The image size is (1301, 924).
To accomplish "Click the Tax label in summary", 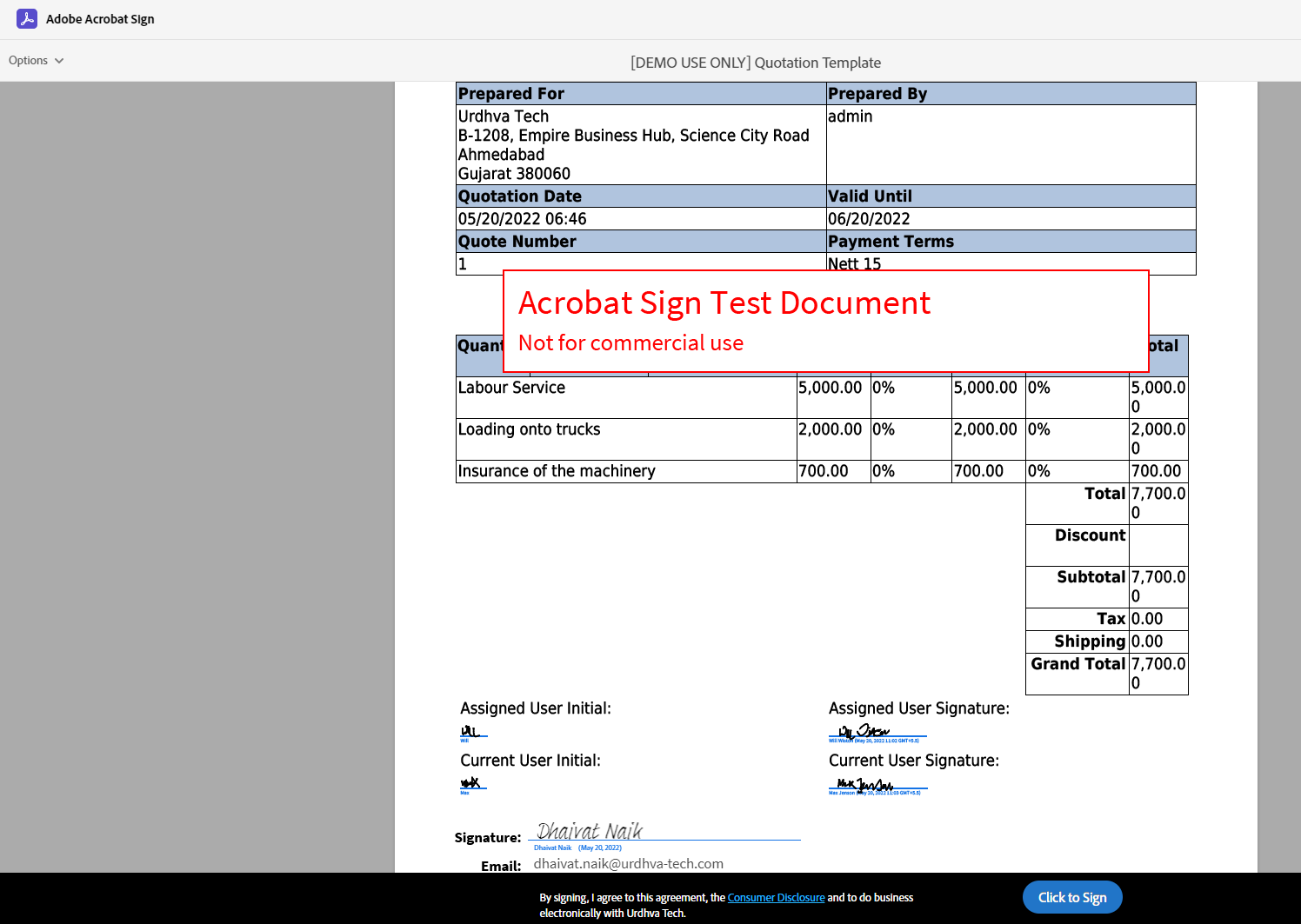I will 1111,619.
